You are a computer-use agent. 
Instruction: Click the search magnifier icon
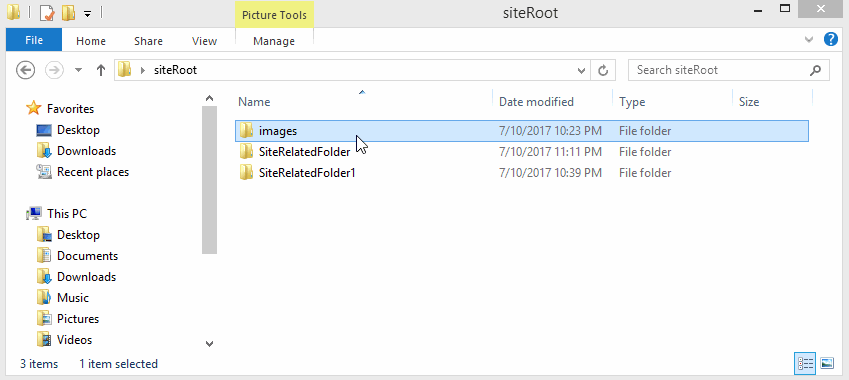815,70
